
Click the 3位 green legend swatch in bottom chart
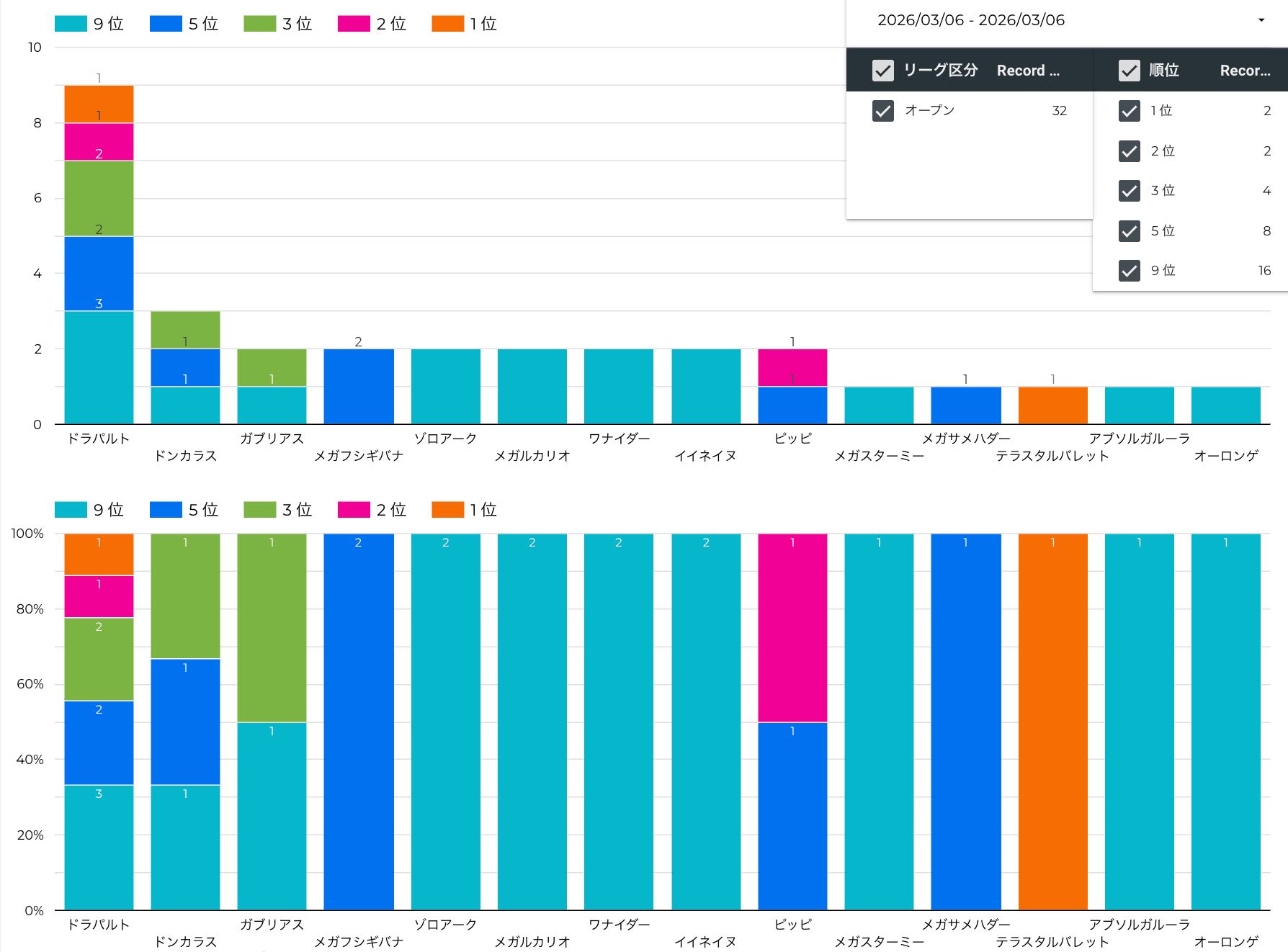pos(259,510)
